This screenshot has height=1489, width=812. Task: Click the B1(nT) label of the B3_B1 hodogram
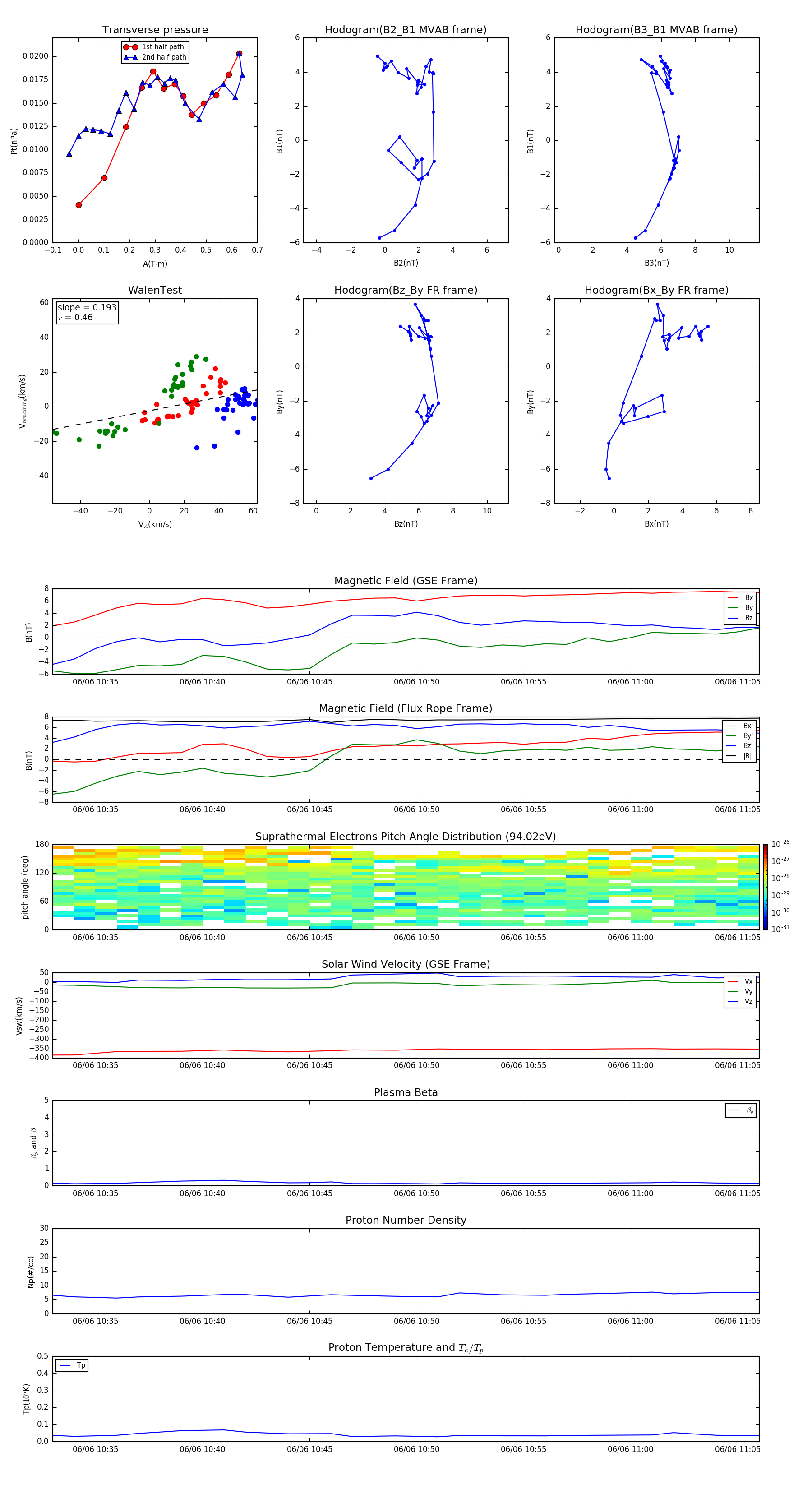tap(531, 140)
